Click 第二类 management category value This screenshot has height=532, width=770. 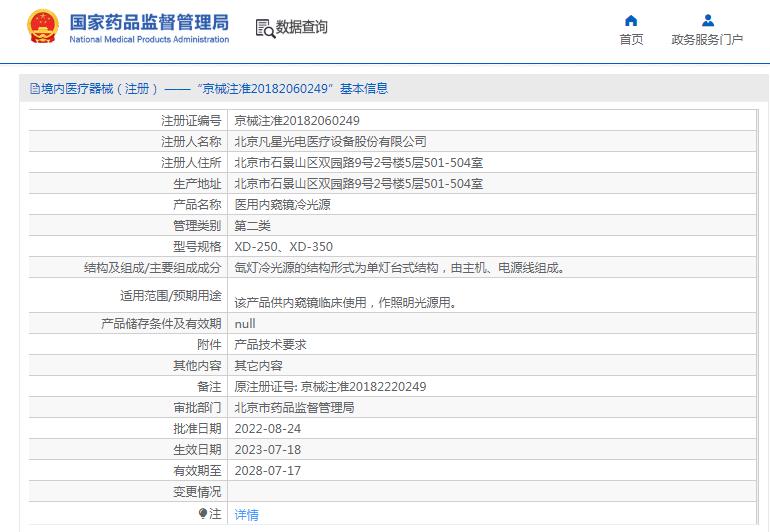(252, 225)
